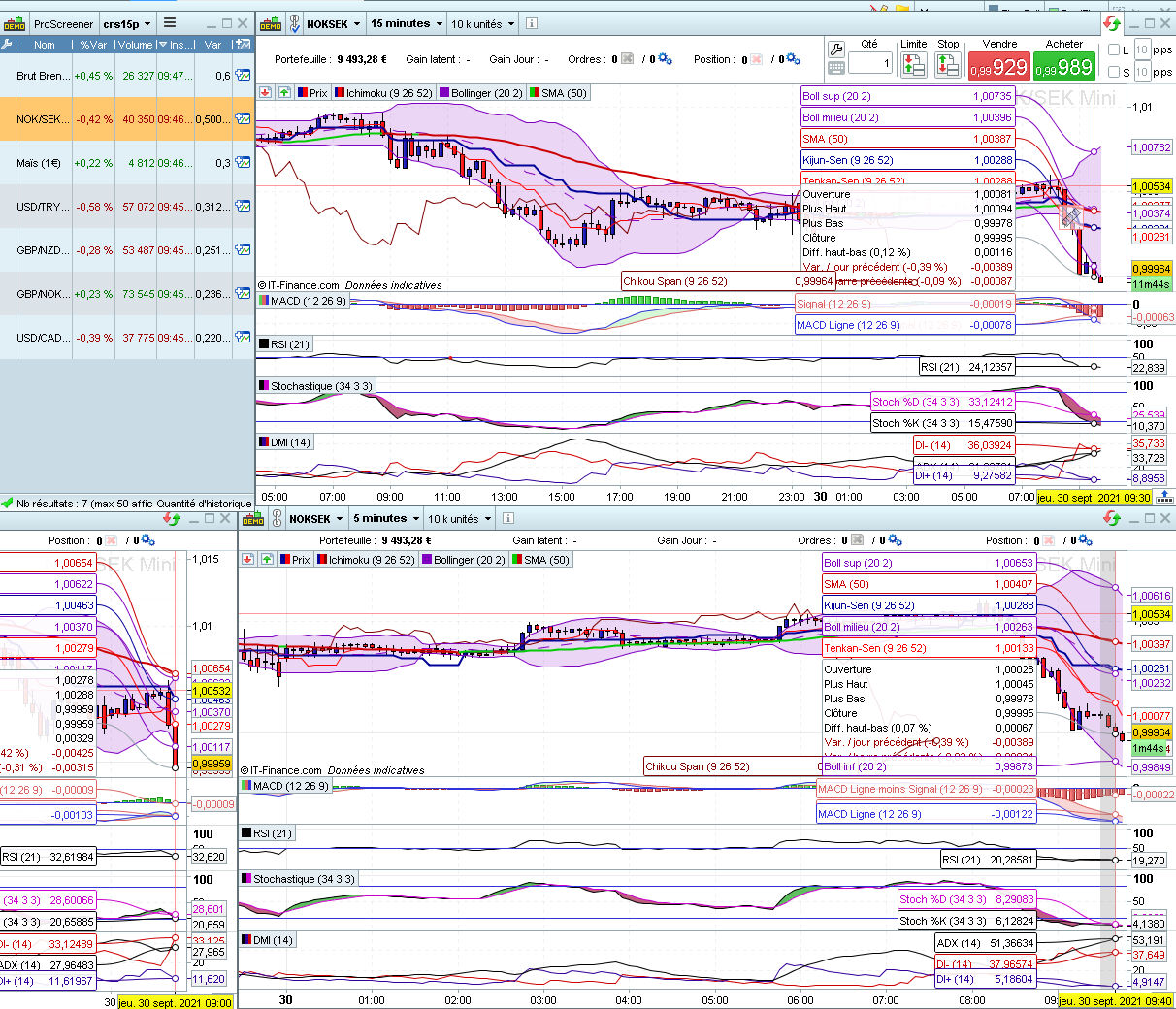This screenshot has width=1176, height=1009.
Task: Click the info icon on 5-minute chart
Action: (507, 519)
